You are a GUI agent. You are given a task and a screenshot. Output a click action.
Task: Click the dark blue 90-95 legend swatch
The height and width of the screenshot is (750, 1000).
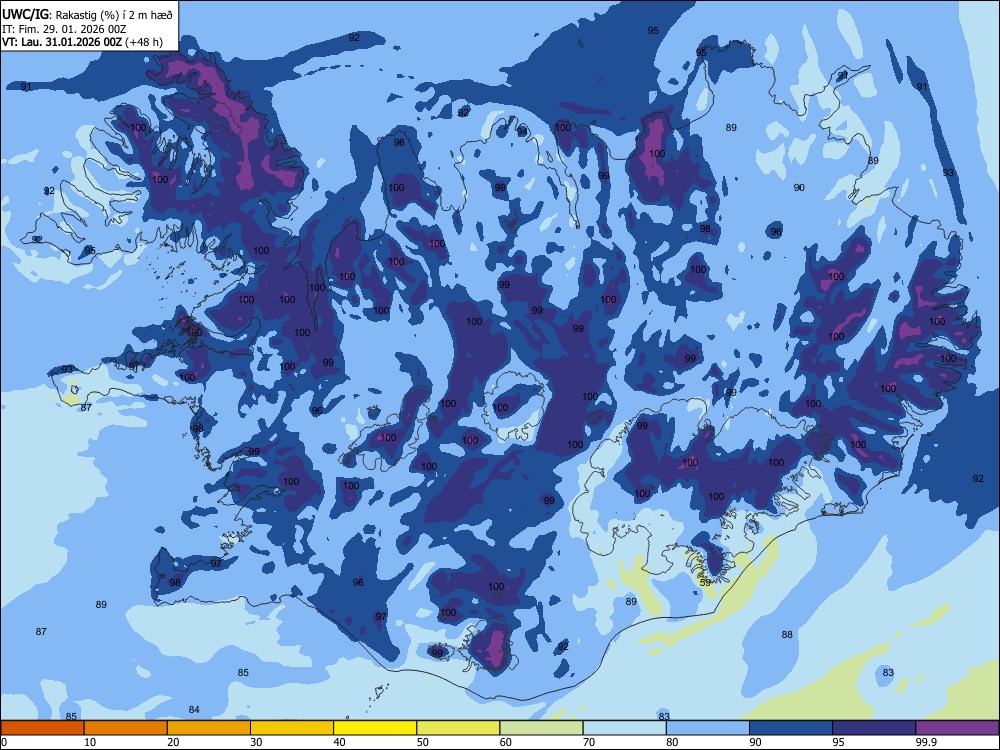[791, 728]
